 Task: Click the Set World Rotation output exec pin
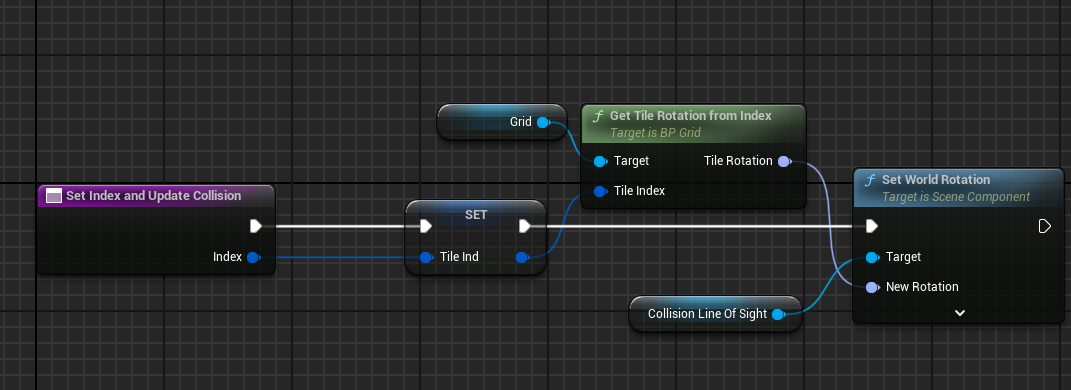click(1044, 226)
